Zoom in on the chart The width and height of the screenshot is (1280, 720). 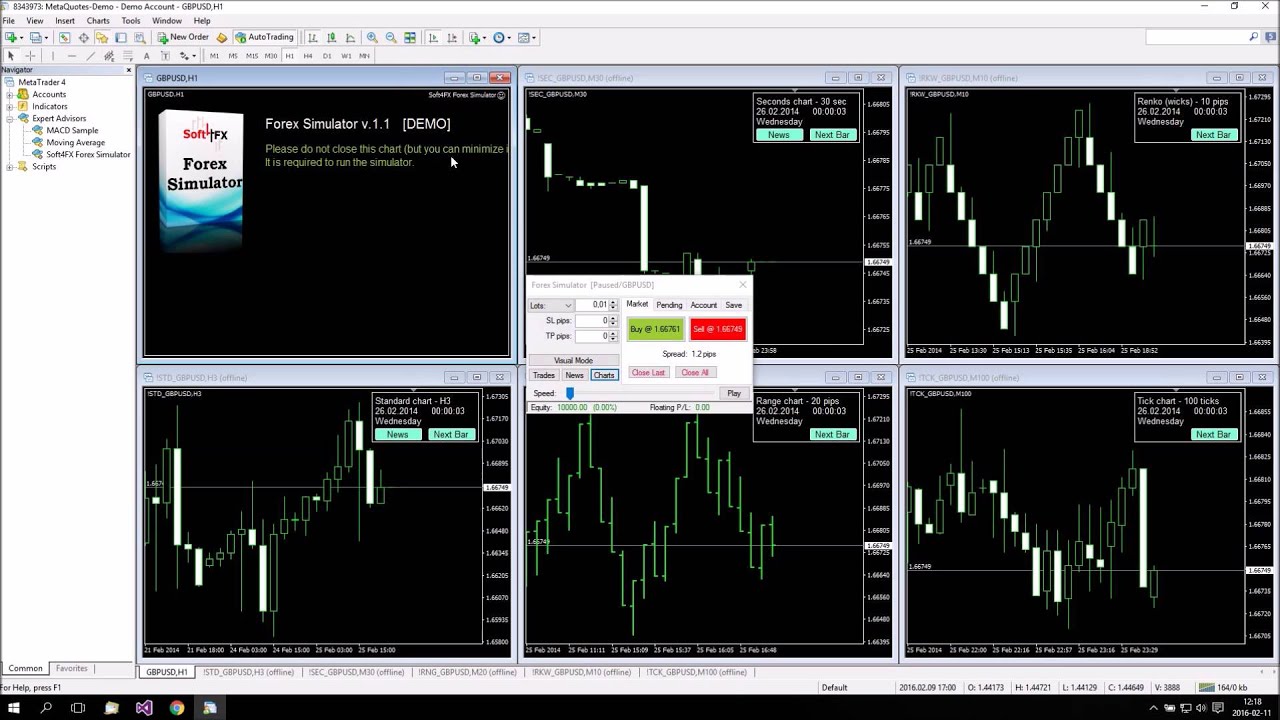372,37
